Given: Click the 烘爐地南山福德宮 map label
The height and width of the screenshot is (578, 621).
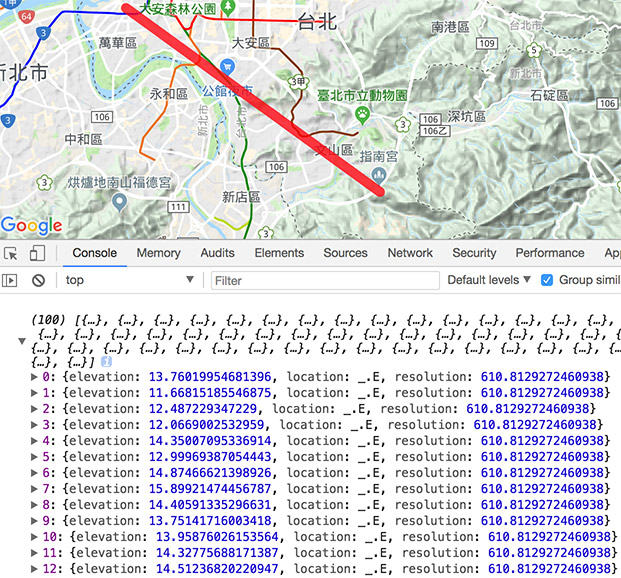Looking at the screenshot, I should [x=119, y=183].
